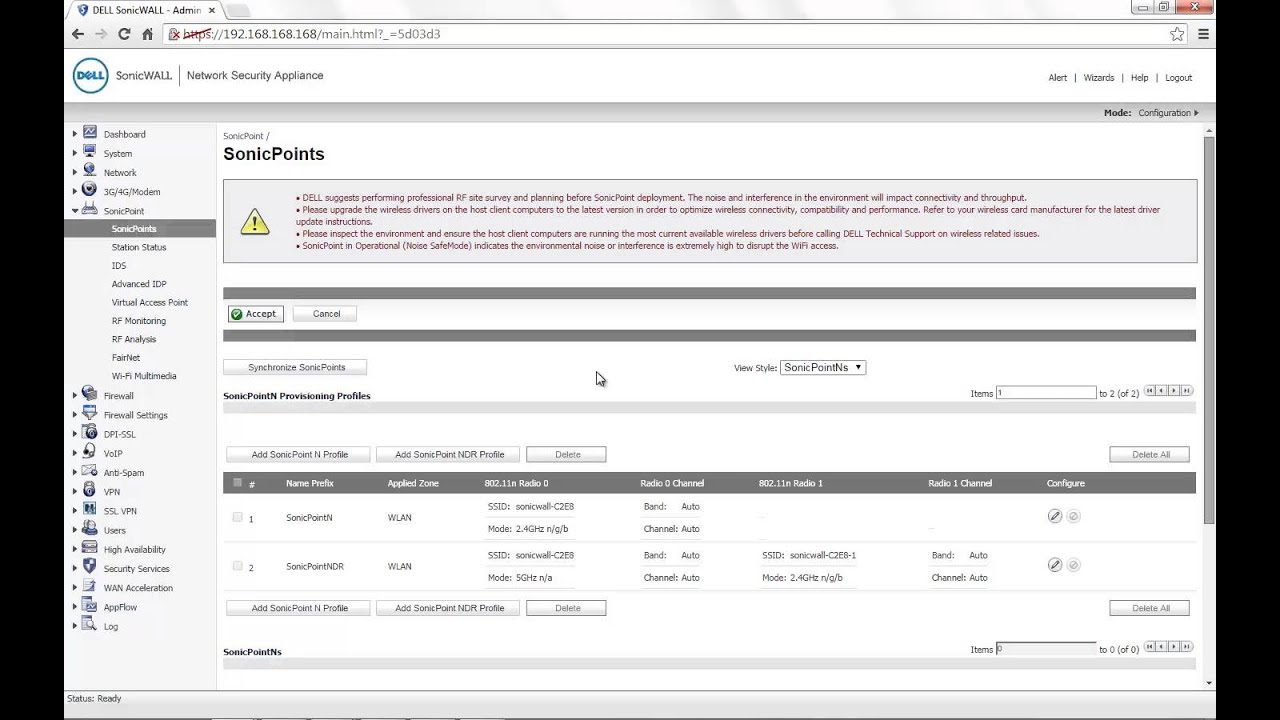The width and height of the screenshot is (1280, 720).
Task: Click the Firewall icon in sidebar
Action: [x=90, y=394]
